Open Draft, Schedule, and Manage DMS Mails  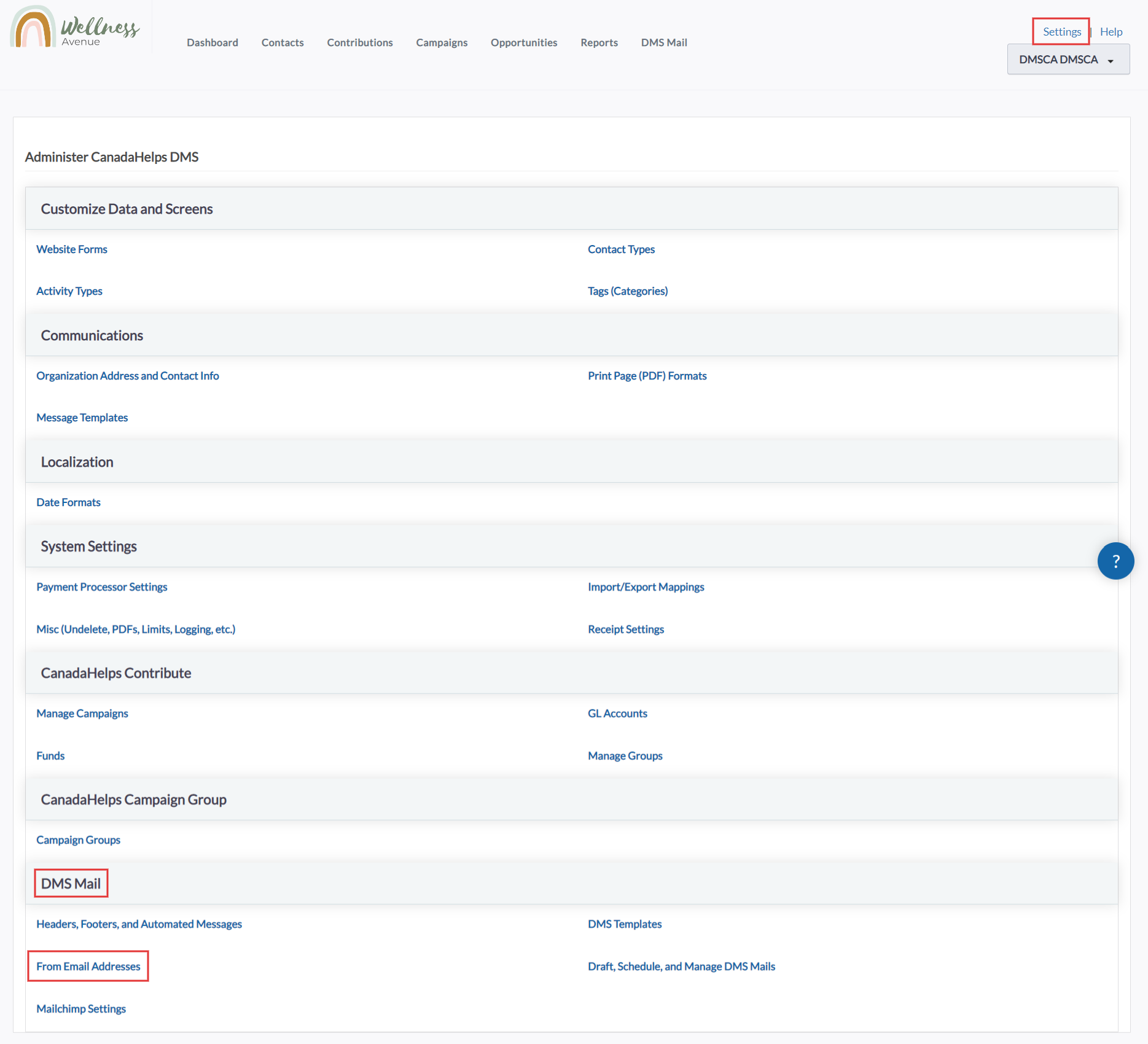[x=682, y=967]
